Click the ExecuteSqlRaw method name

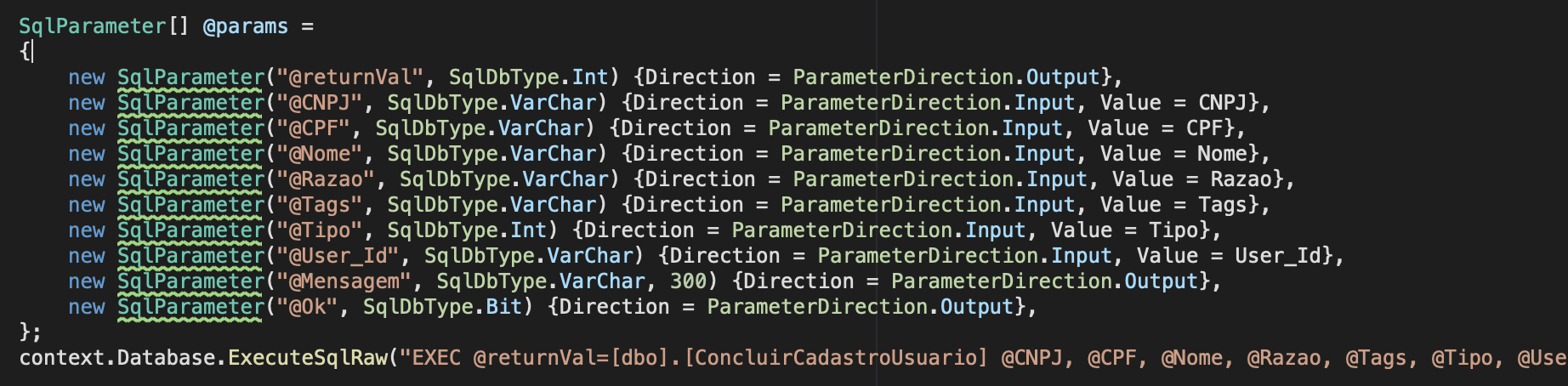pos(308,358)
